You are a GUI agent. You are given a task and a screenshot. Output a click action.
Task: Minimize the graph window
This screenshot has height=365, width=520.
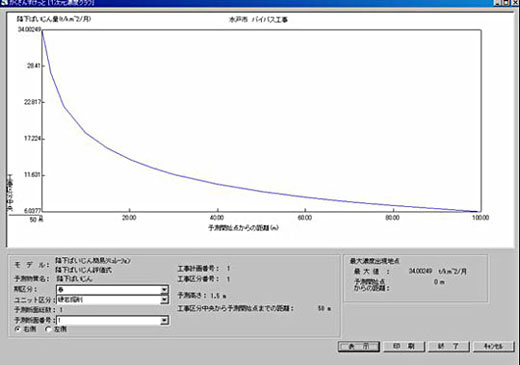click(497, 3)
